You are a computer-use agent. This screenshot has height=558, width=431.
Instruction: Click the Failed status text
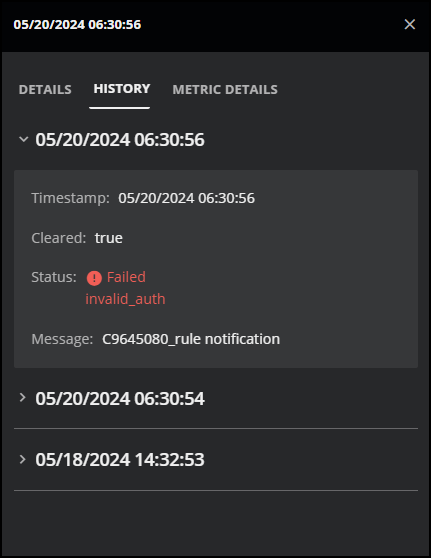coord(126,277)
